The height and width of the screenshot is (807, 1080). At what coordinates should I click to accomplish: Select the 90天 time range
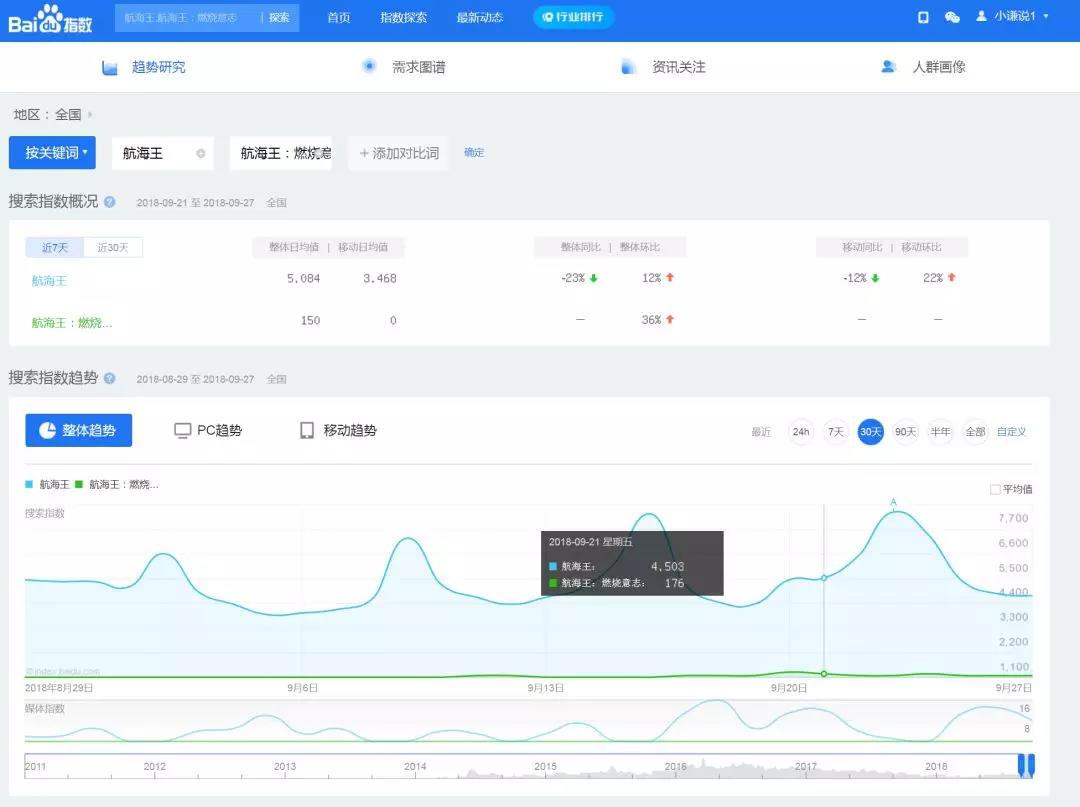click(905, 432)
